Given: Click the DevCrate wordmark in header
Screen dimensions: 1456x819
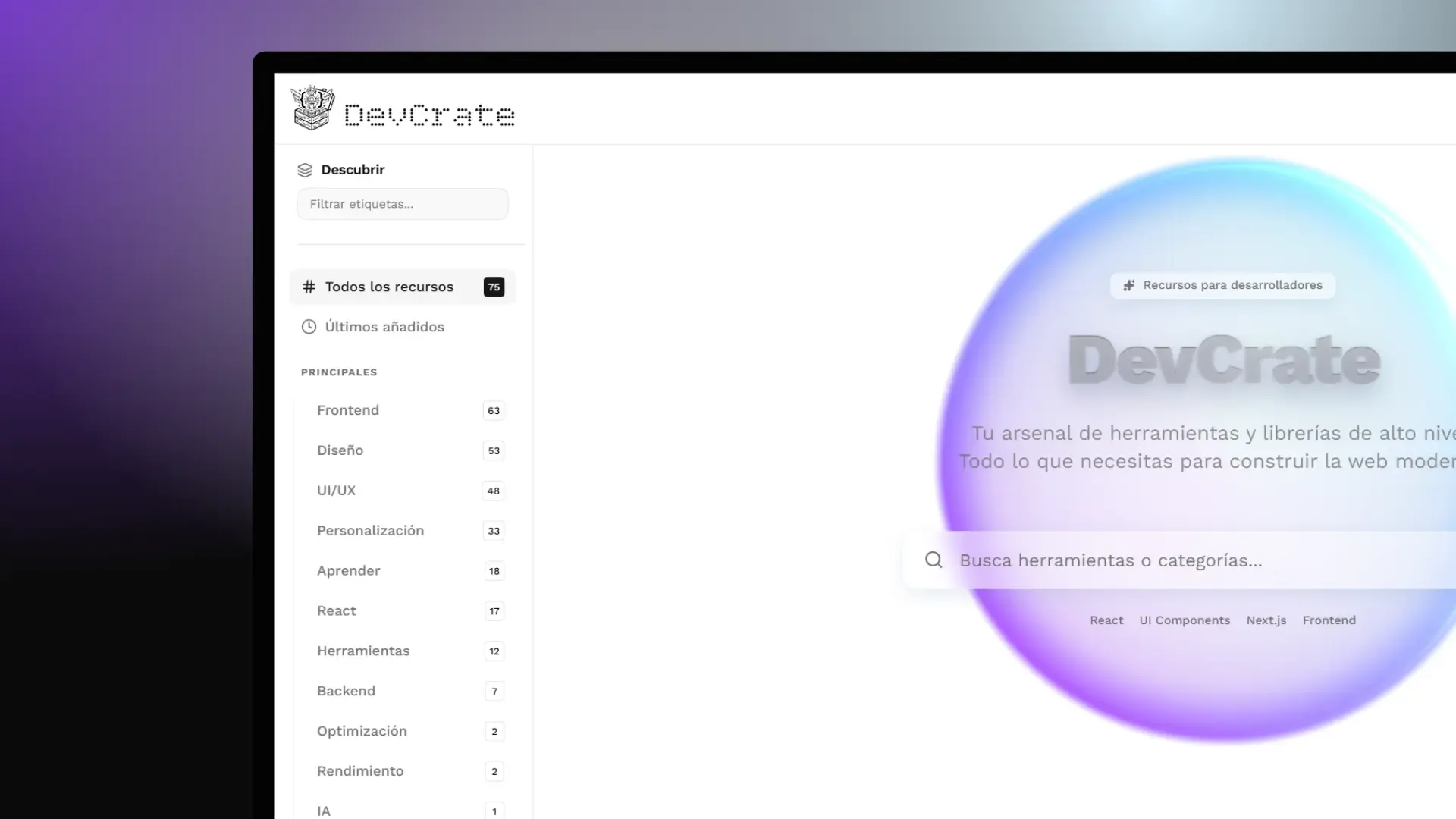Looking at the screenshot, I should [x=429, y=115].
